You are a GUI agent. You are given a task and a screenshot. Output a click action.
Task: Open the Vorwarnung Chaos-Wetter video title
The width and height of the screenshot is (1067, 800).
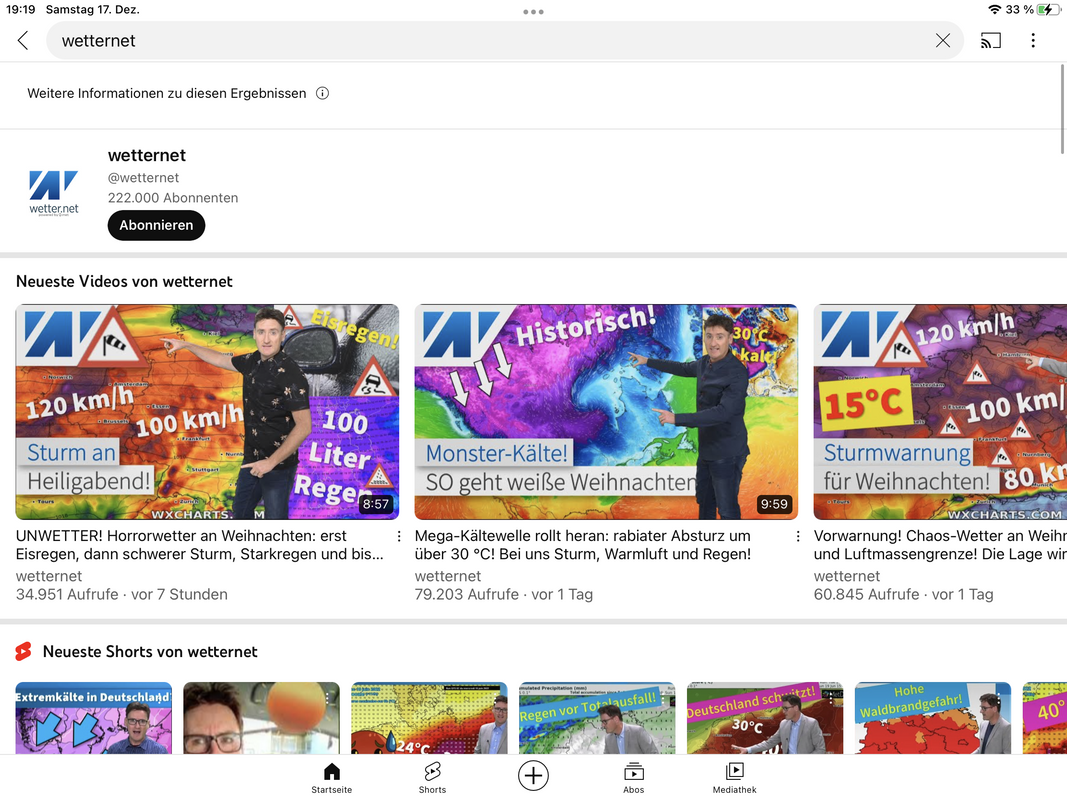[x=940, y=545]
